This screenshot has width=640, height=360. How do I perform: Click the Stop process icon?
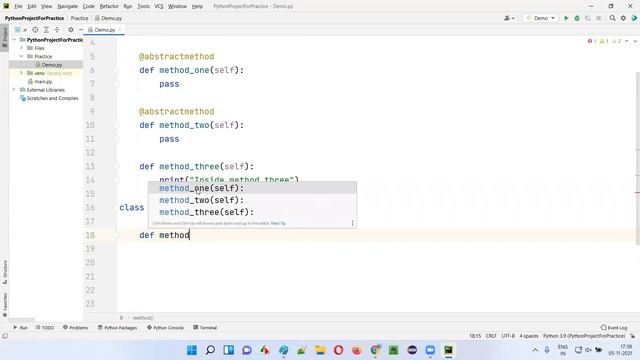coord(598,18)
